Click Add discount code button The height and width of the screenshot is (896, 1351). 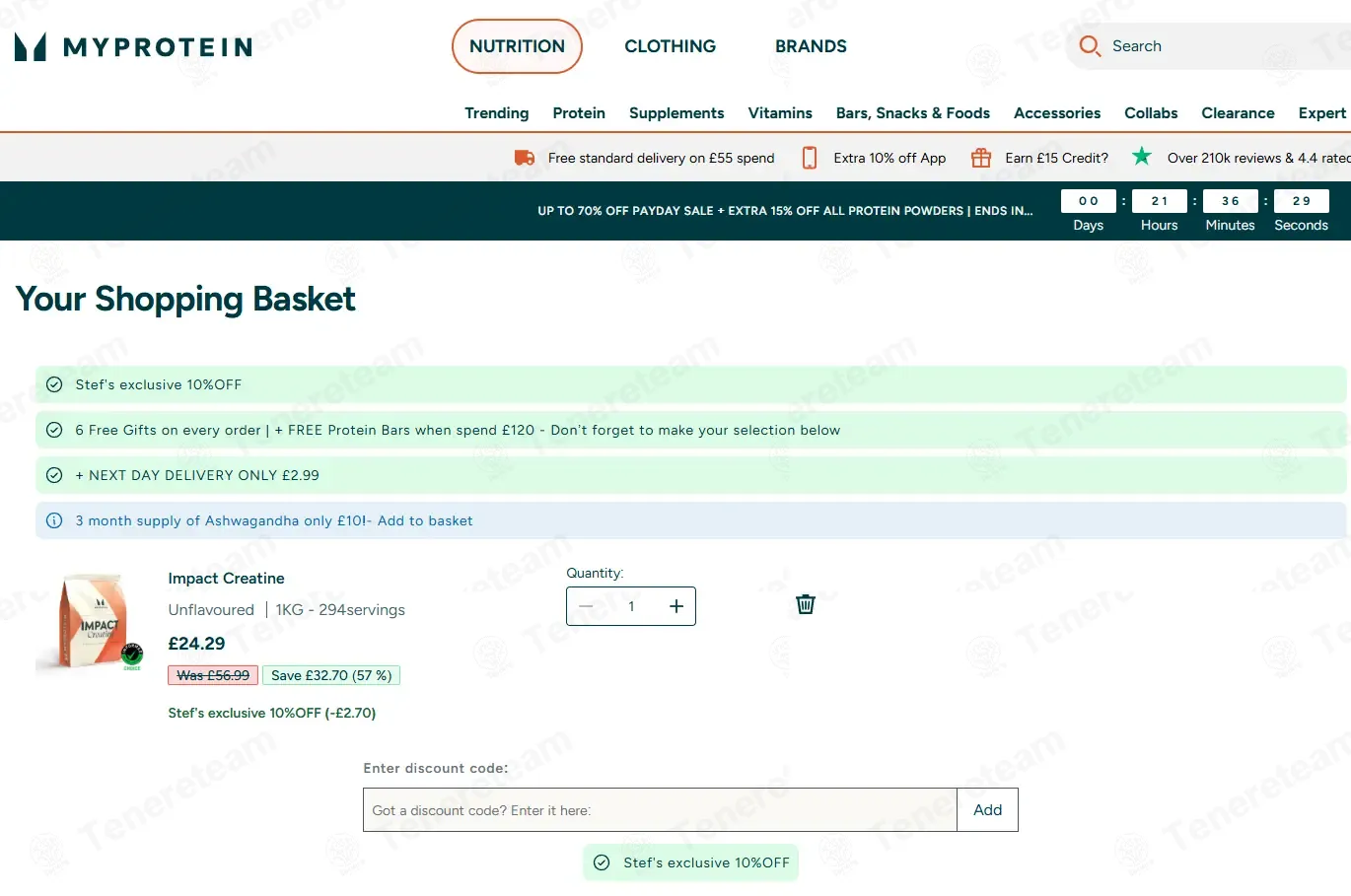pyautogui.click(x=987, y=810)
